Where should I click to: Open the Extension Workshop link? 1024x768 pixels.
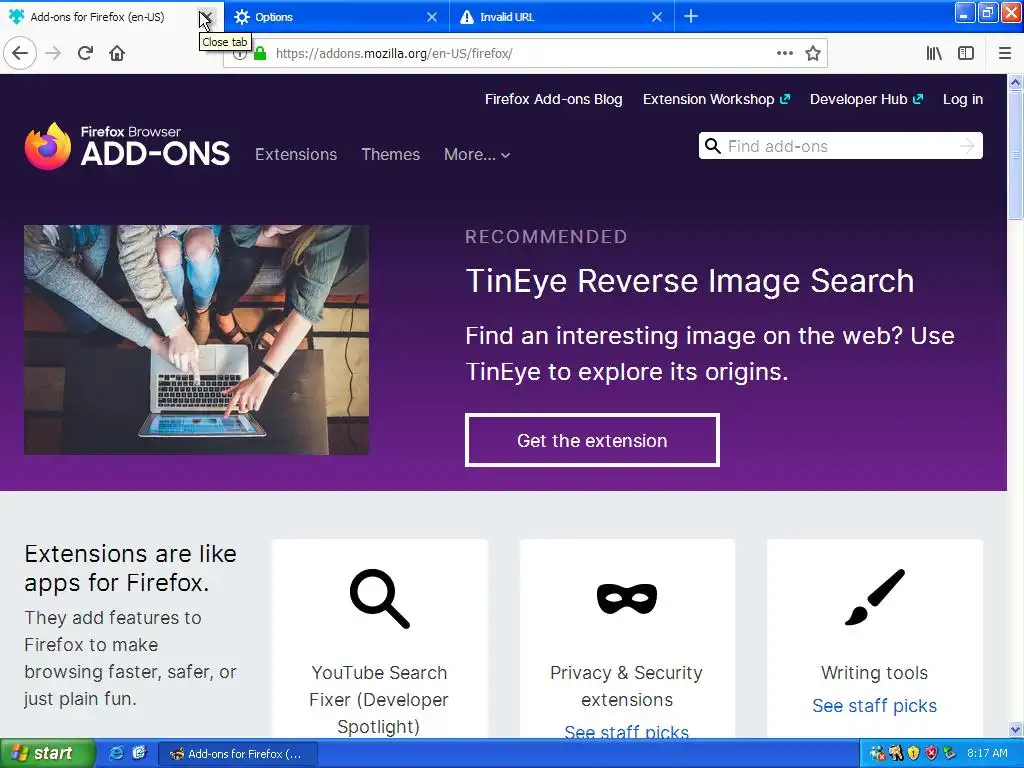[716, 99]
